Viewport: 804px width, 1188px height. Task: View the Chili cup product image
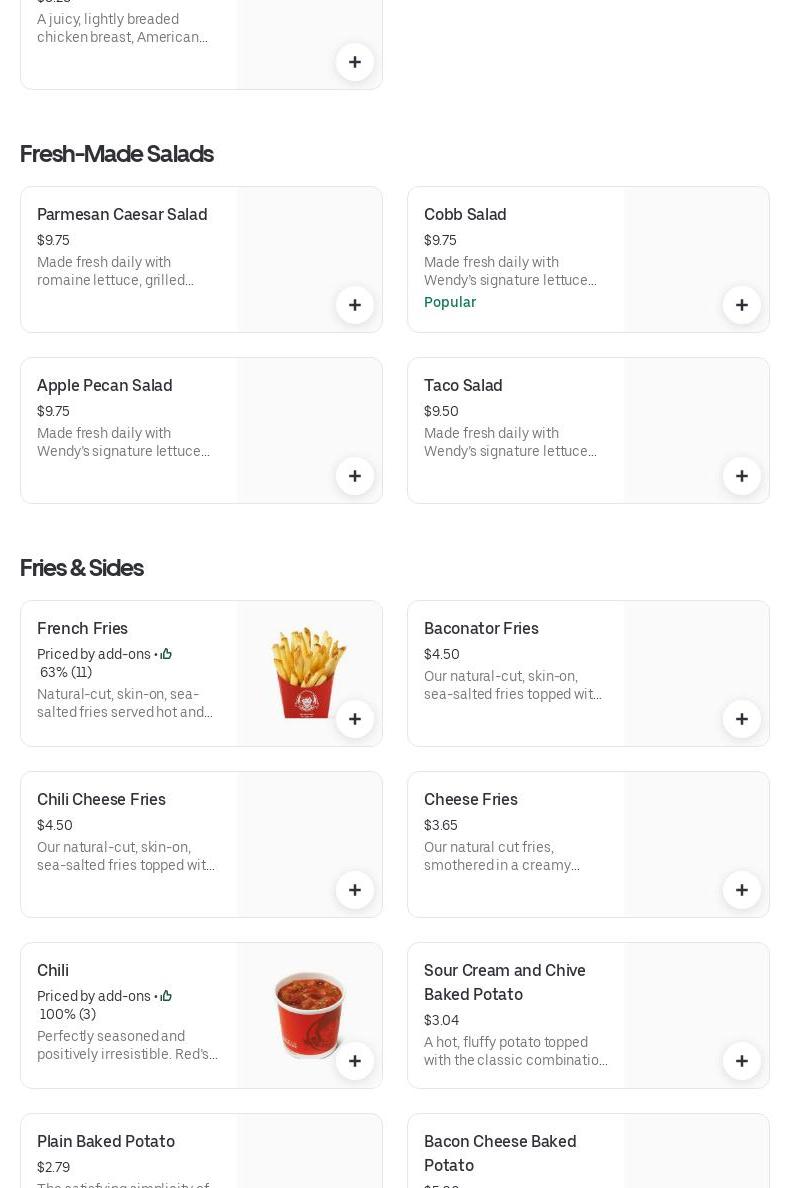click(x=308, y=1012)
